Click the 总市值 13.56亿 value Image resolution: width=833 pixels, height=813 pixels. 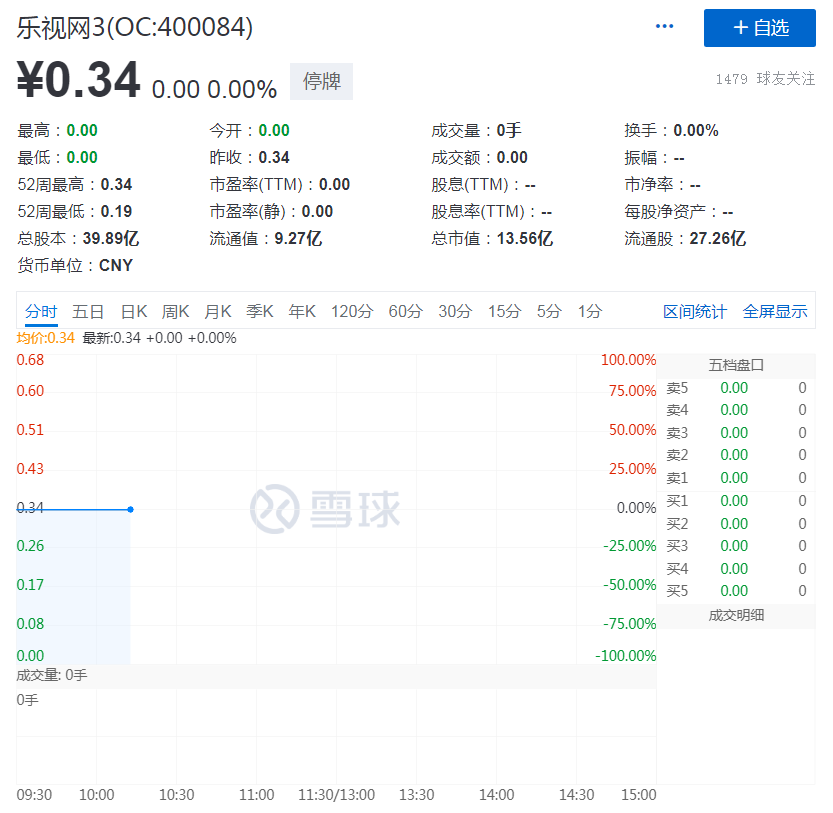tap(525, 239)
